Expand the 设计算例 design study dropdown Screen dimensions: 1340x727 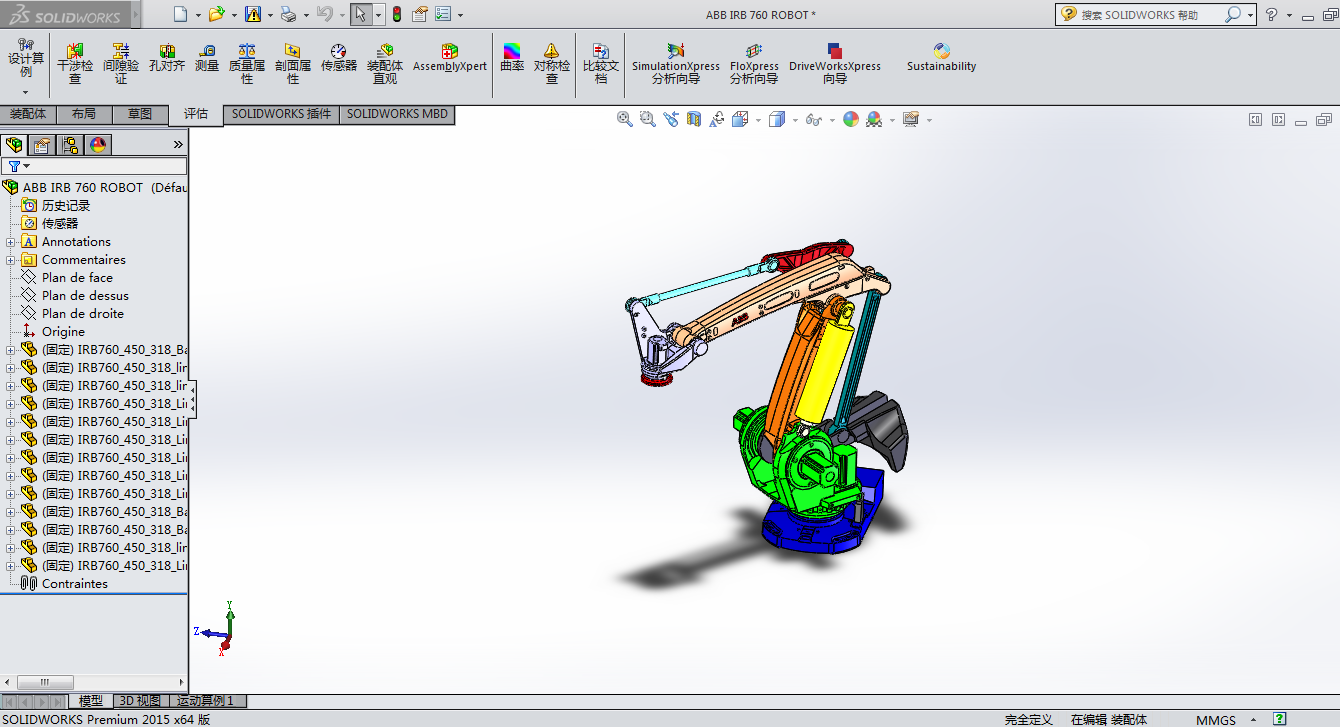pos(26,92)
